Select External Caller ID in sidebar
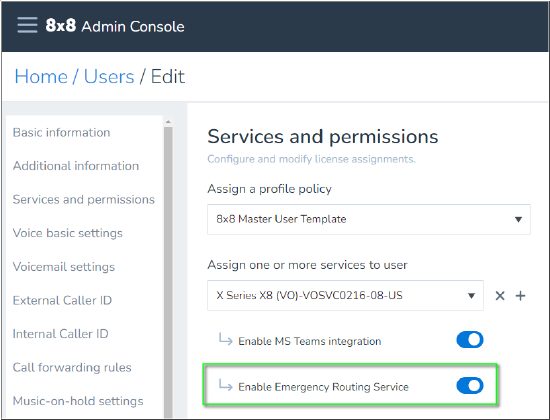Viewport: 550px width, 420px height. pyautogui.click(x=62, y=300)
